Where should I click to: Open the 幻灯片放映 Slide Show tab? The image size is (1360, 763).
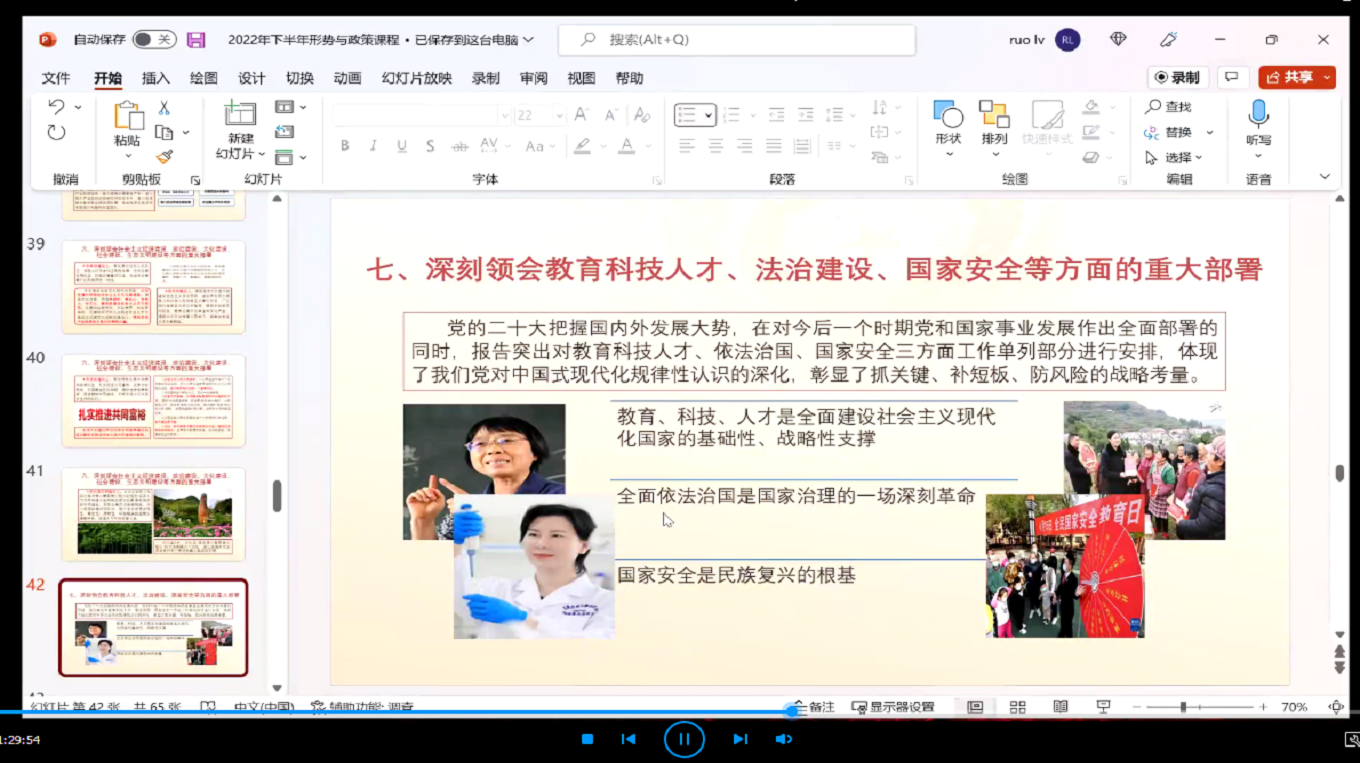point(419,77)
